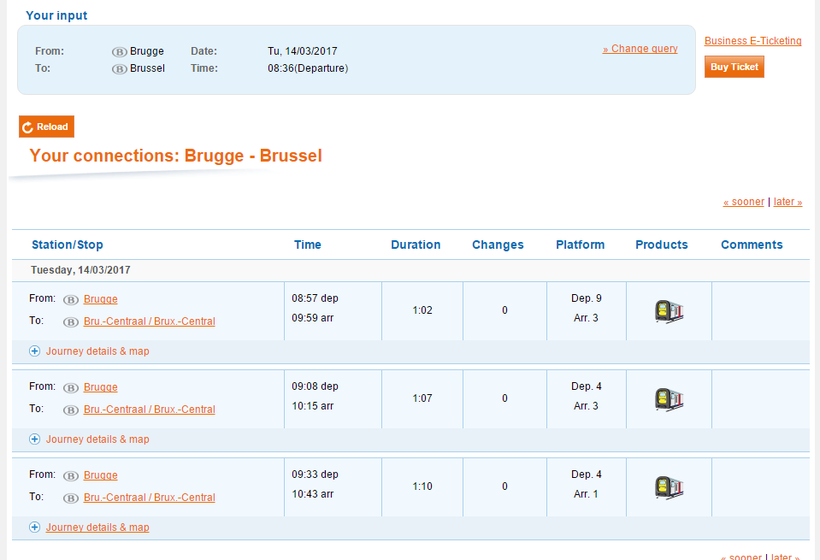Show sooner connections at top
Screen dimensions: 820x560
743,202
